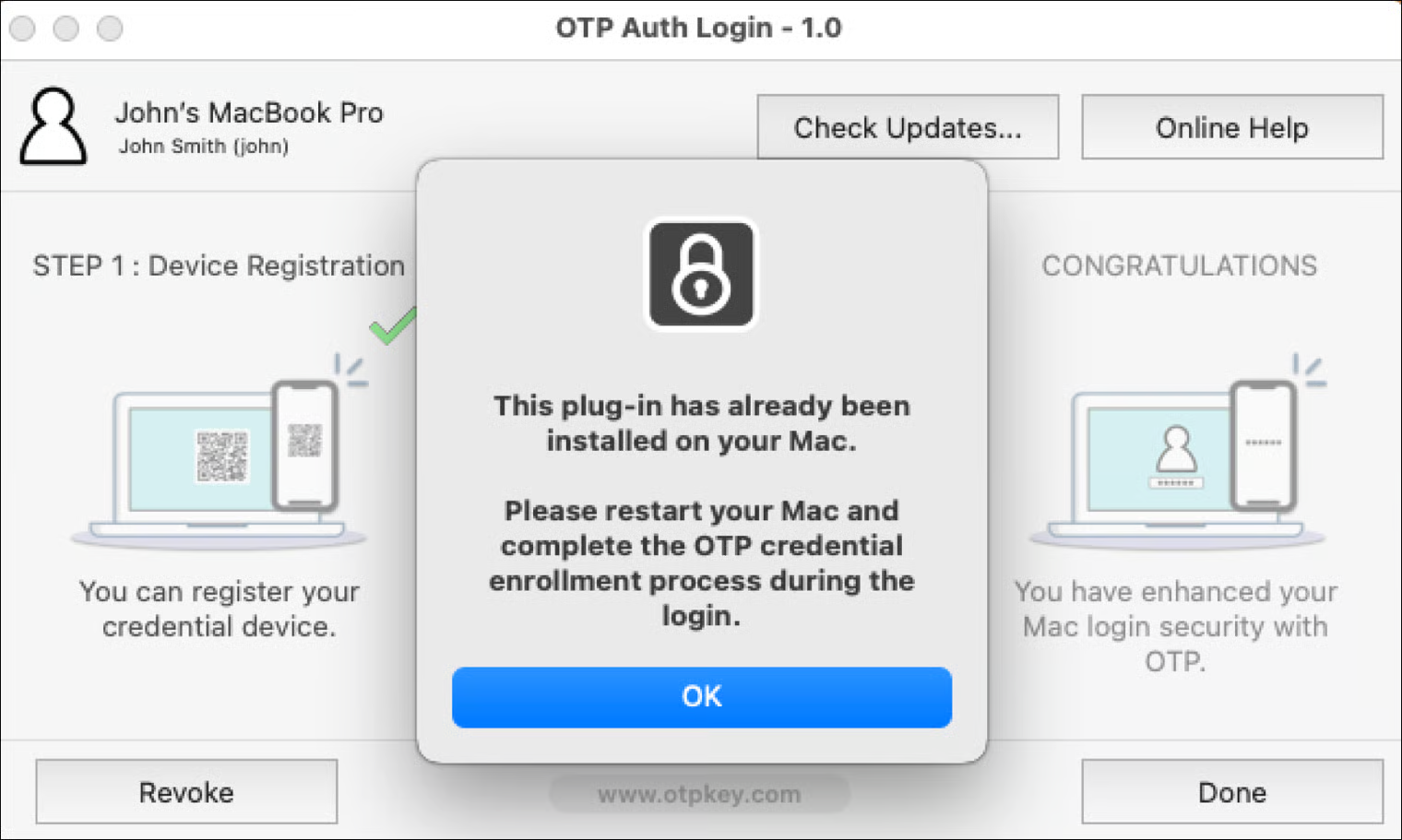The width and height of the screenshot is (1402, 840).
Task: Click the Revoke button
Action: (186, 792)
